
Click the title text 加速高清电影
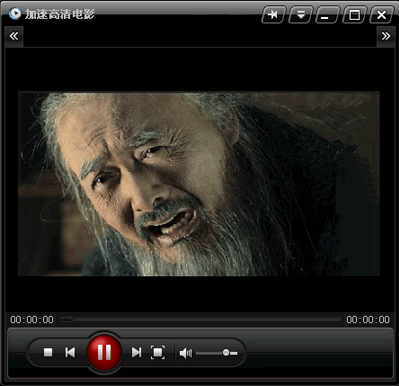(60, 14)
